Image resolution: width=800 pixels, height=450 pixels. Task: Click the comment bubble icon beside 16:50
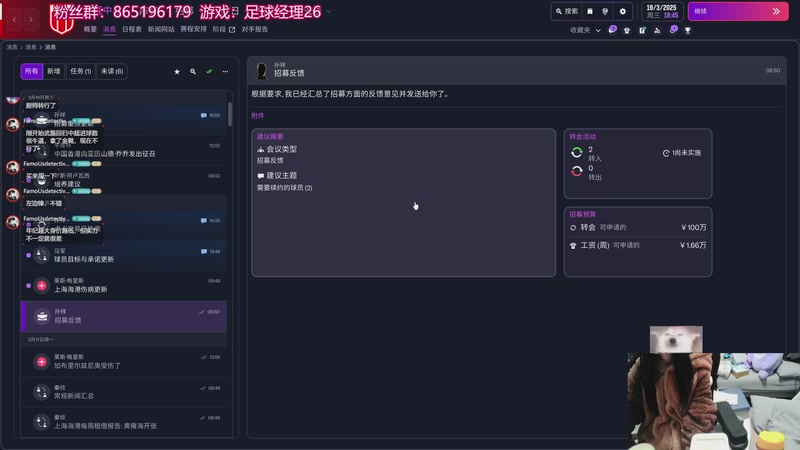(204, 115)
